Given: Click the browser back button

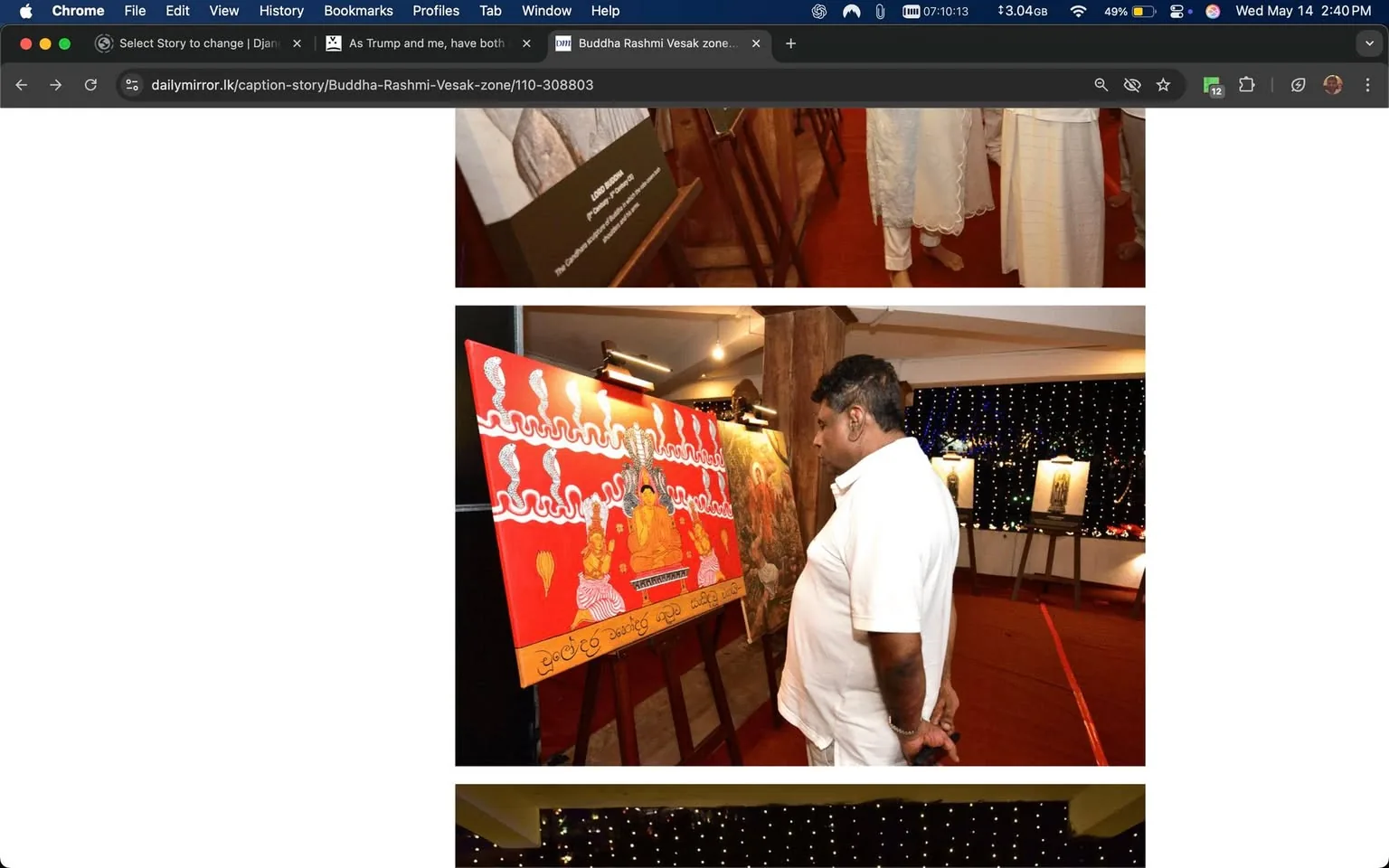Looking at the screenshot, I should coord(21,84).
